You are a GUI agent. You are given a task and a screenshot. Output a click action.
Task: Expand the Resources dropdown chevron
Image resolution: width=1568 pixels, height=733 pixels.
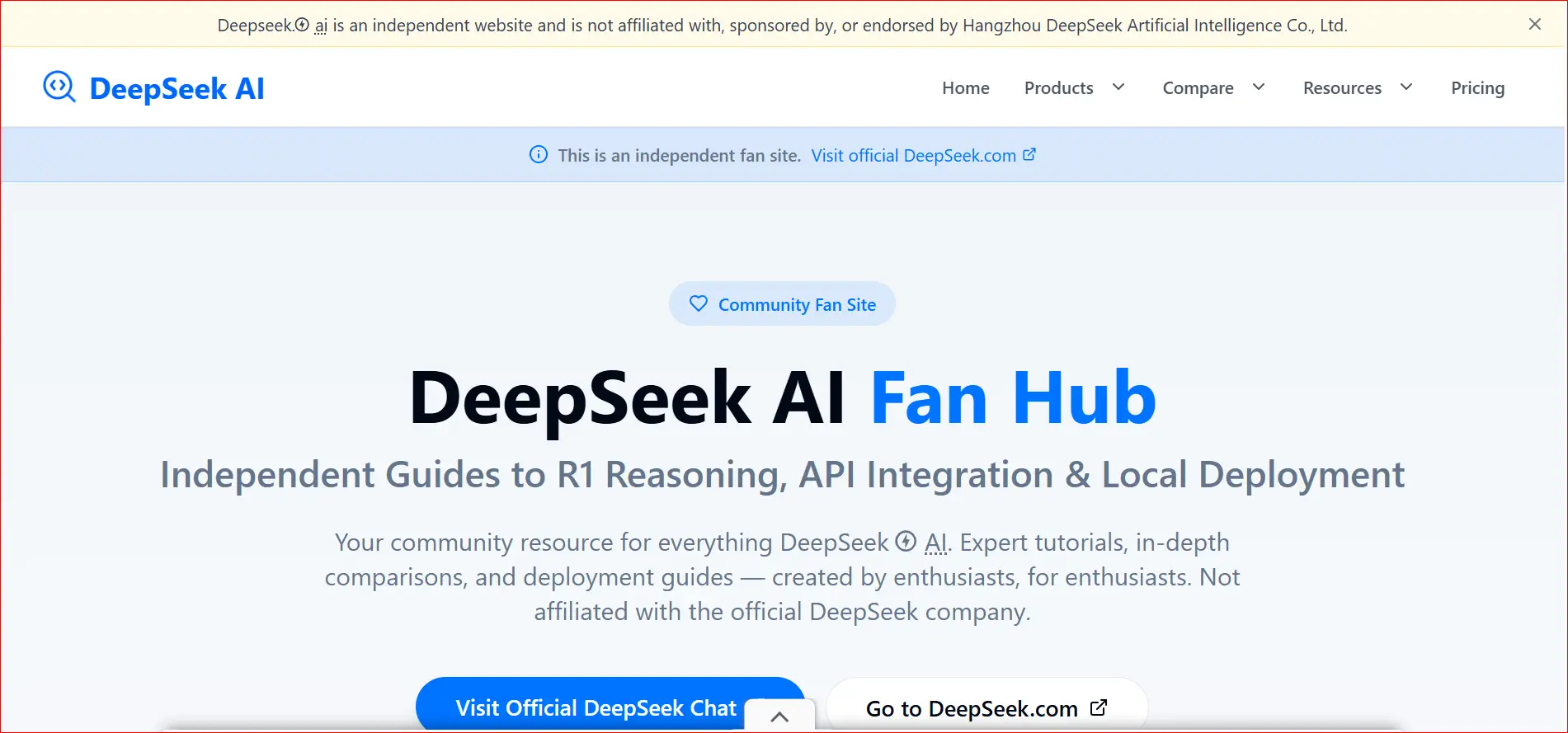[x=1406, y=87]
